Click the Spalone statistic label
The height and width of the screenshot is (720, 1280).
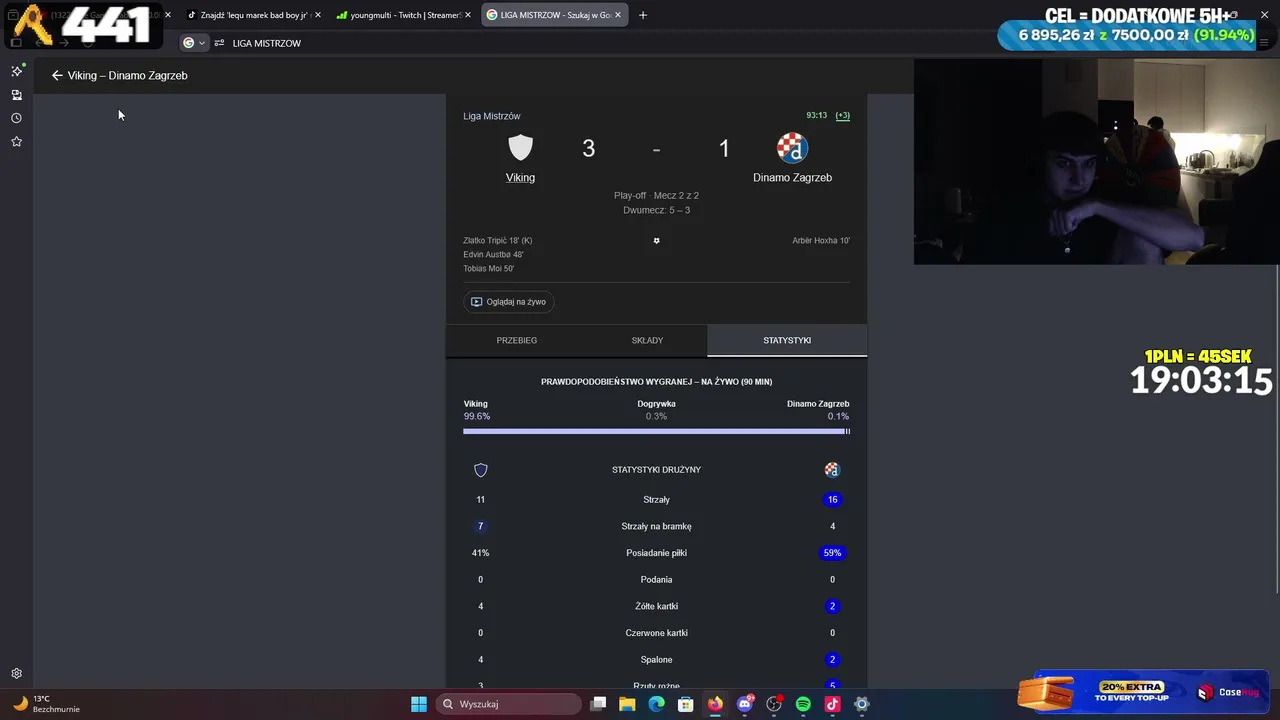click(656, 660)
